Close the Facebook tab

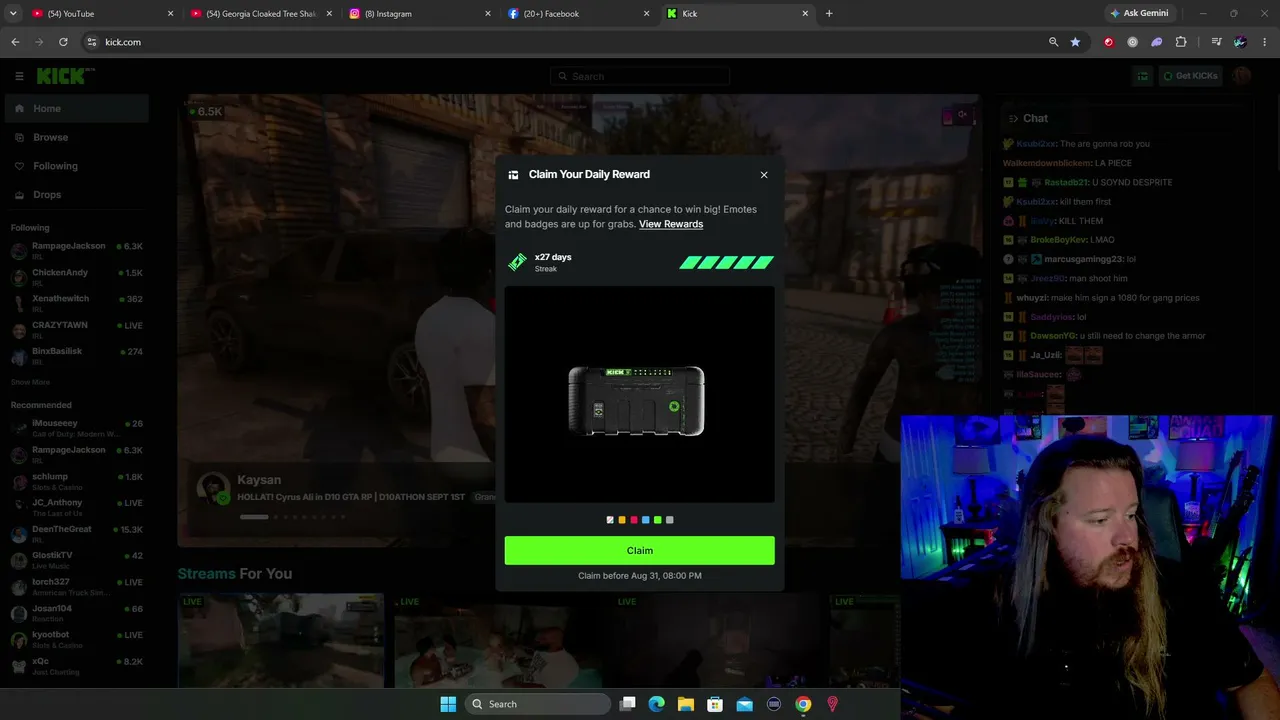[x=646, y=14]
